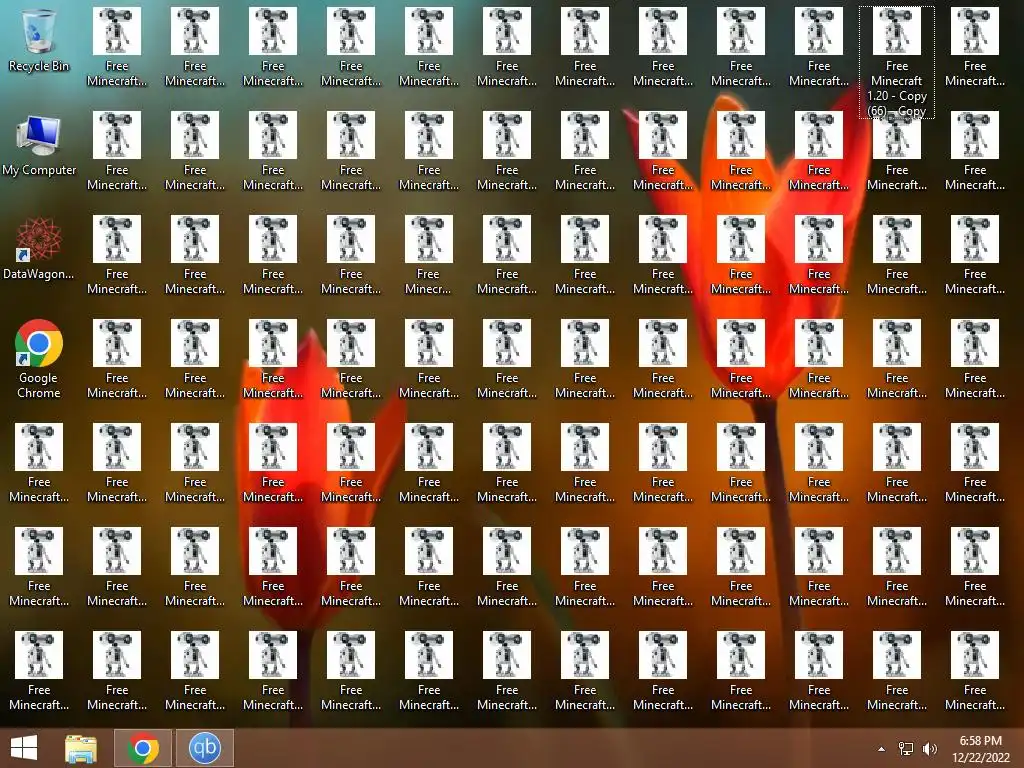Switch to Google Chrome in the taskbar
Image resolution: width=1024 pixels, height=768 pixels.
coord(143,748)
